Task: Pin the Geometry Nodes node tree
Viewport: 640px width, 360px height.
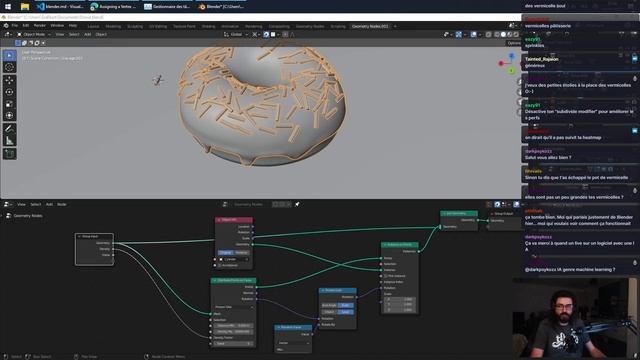Action: pyautogui.click(x=297, y=204)
